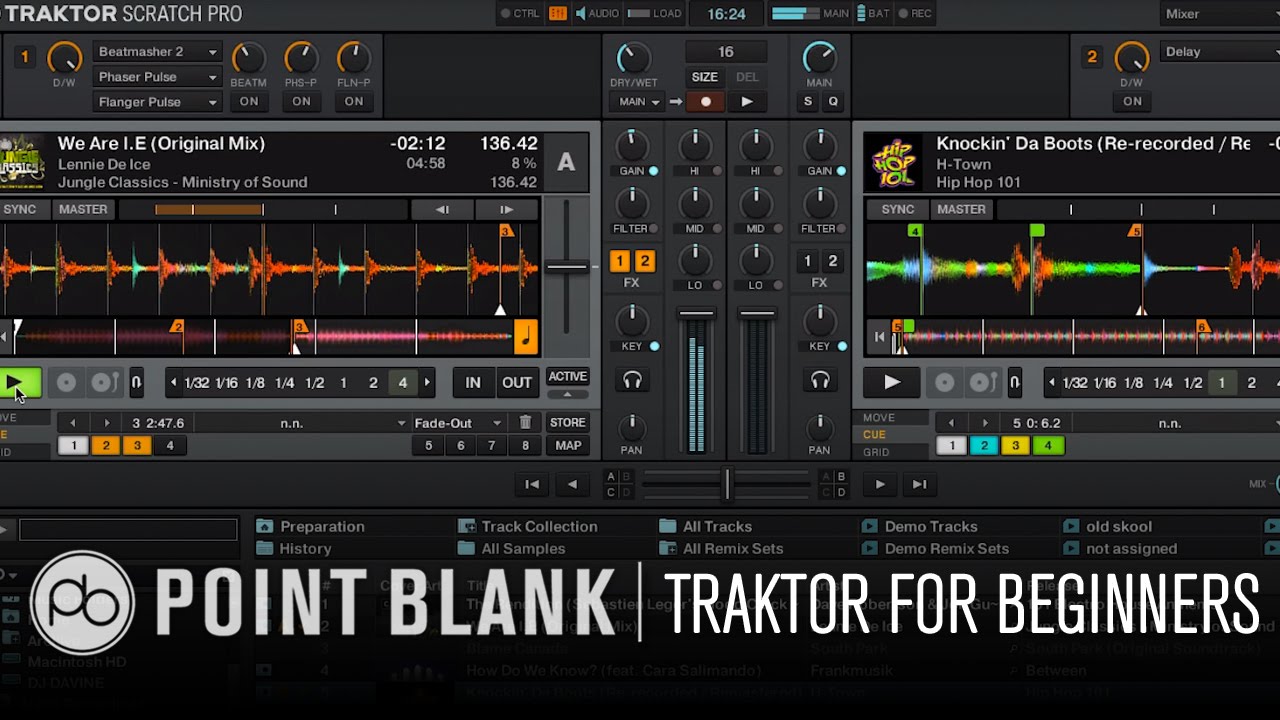Click deck B play button

(x=892, y=382)
